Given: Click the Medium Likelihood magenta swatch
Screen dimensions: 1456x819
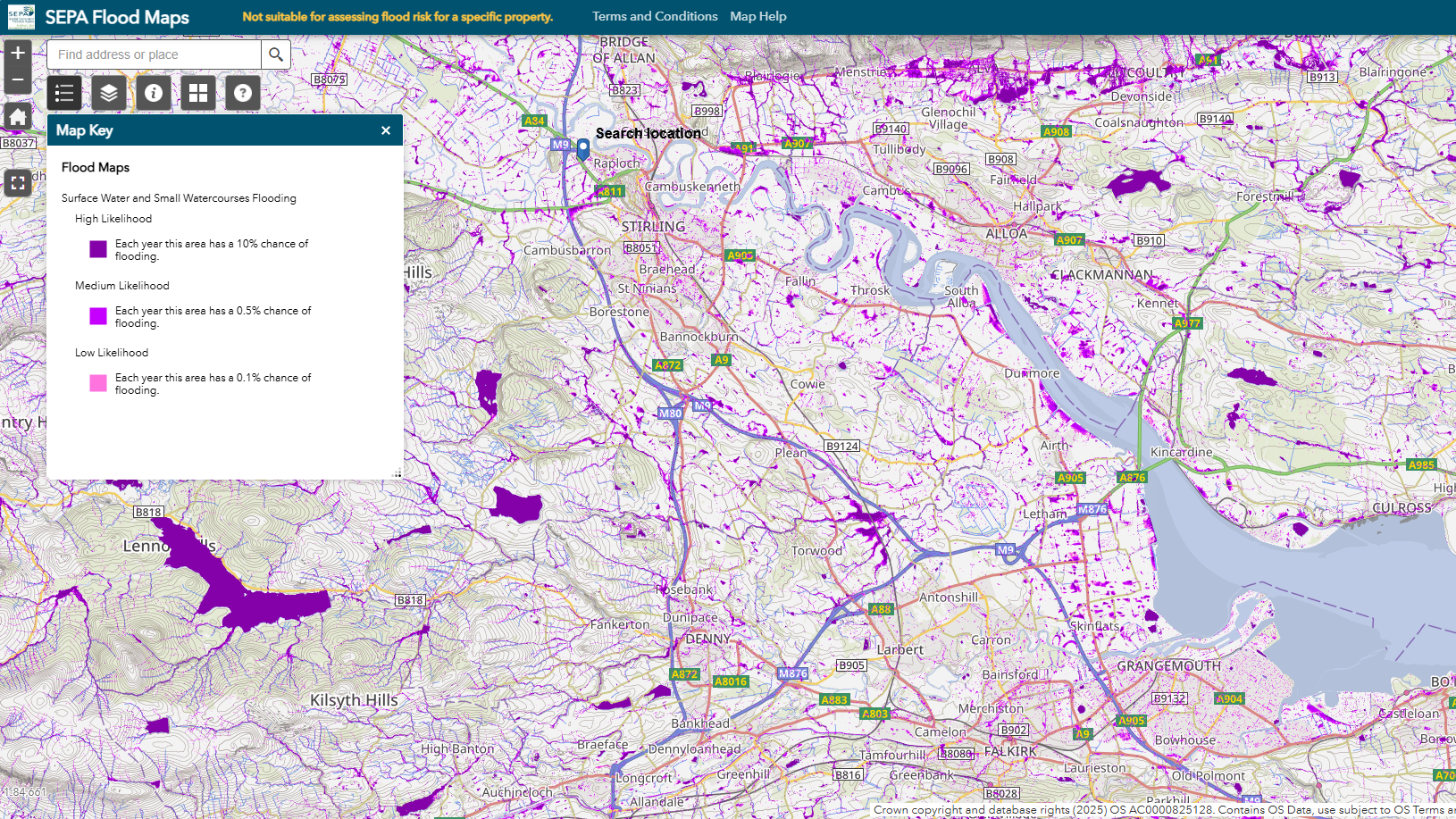Looking at the screenshot, I should (97, 316).
